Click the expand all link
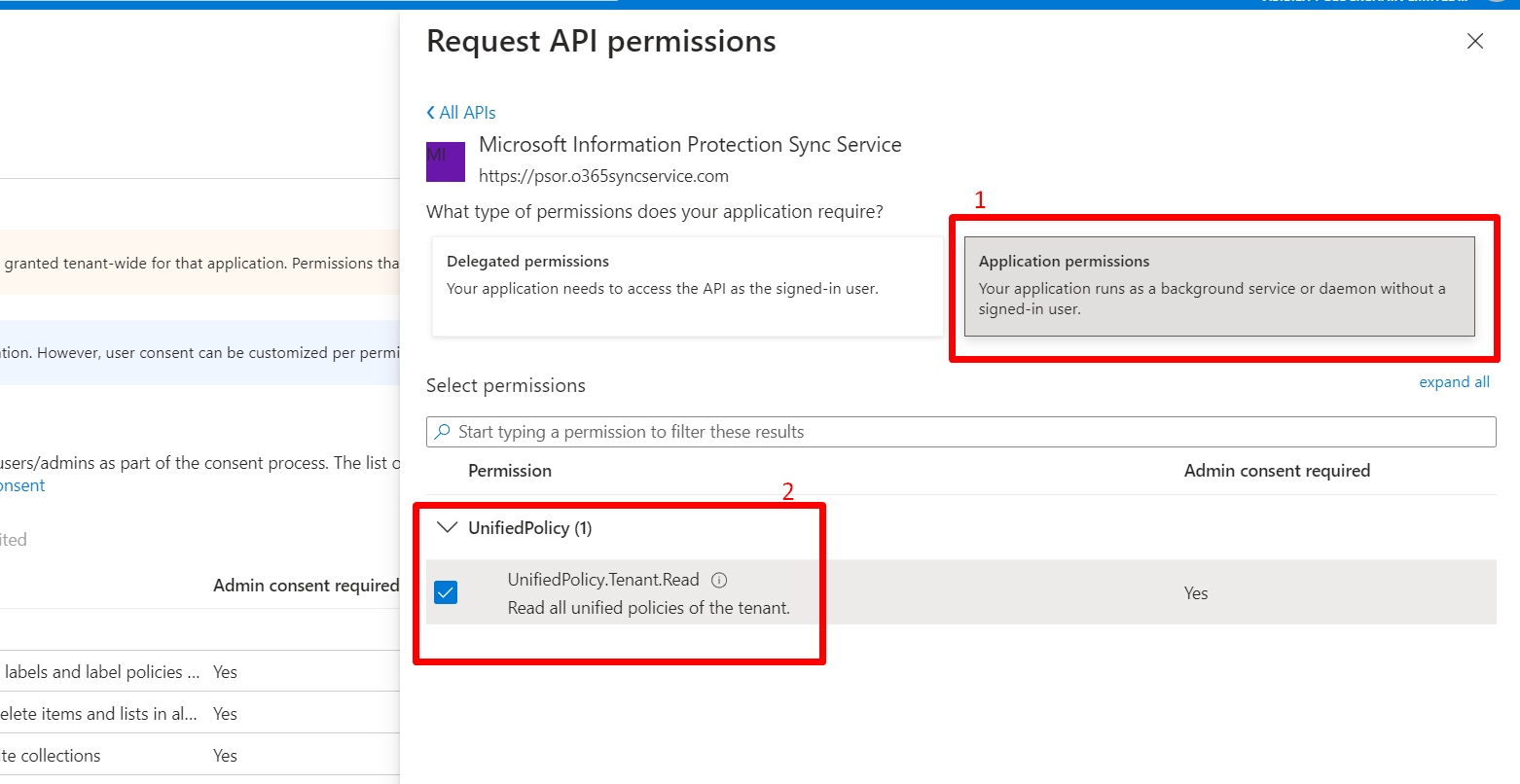Image resolution: width=1520 pixels, height=784 pixels. tap(1454, 382)
